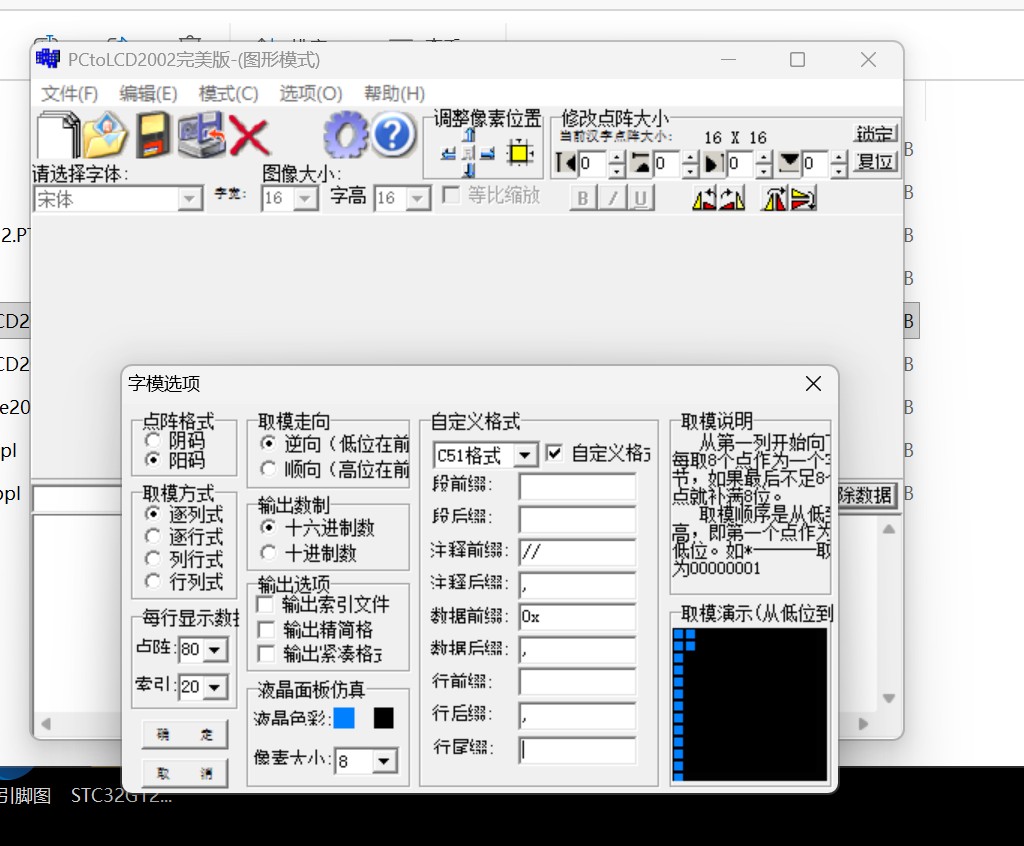This screenshot has width=1024, height=846.
Task: Open the 像素大小 dropdown showing 8
Action: (x=385, y=762)
